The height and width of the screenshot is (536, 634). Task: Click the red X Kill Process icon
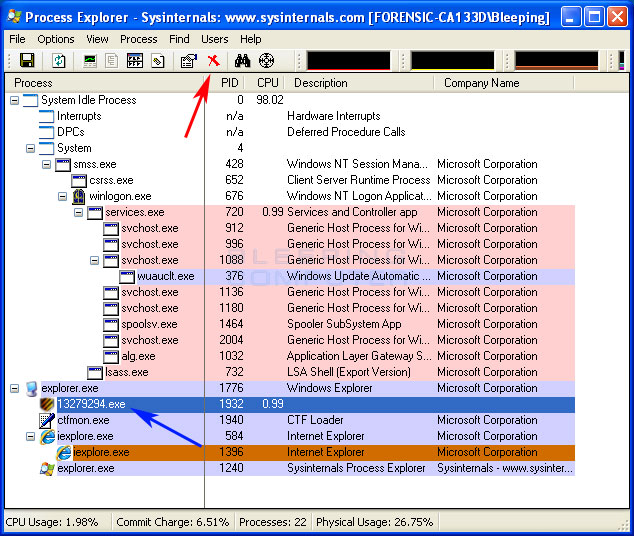(x=213, y=61)
